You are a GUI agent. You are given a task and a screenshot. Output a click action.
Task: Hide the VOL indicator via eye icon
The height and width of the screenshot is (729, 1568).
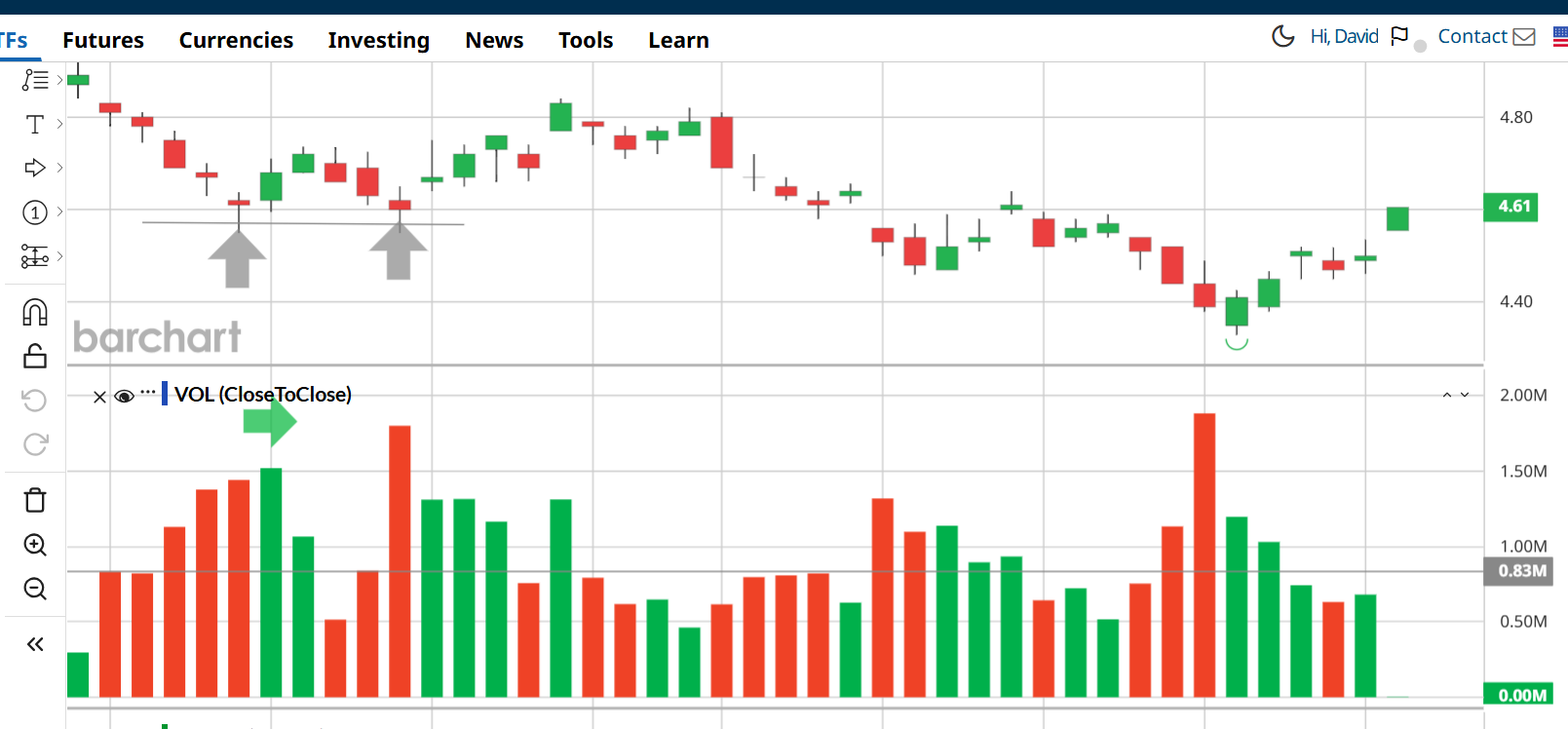click(124, 397)
